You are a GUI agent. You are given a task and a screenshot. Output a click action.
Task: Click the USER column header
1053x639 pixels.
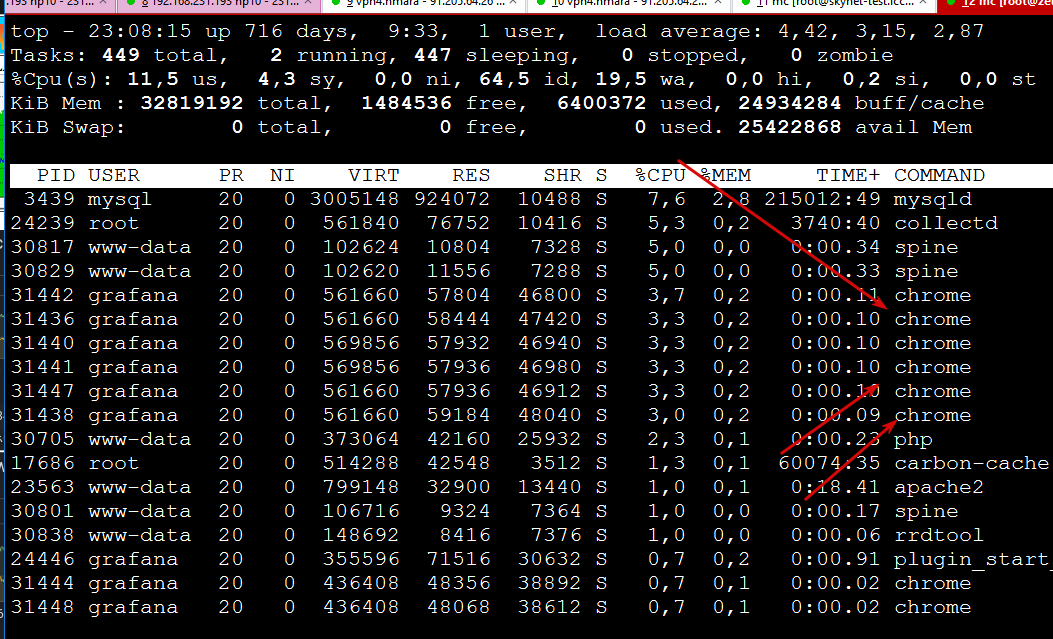[113, 176]
